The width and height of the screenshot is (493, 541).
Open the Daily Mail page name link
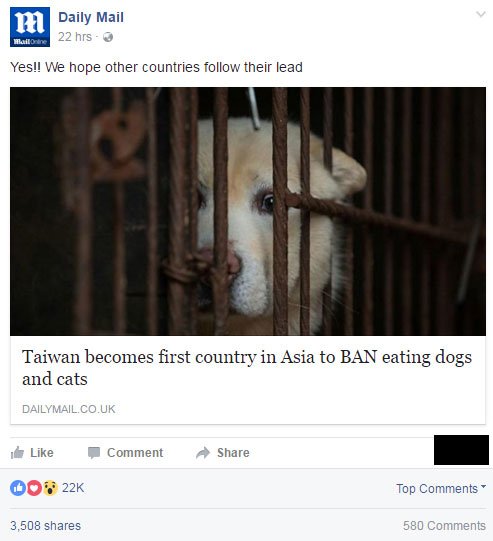[91, 17]
